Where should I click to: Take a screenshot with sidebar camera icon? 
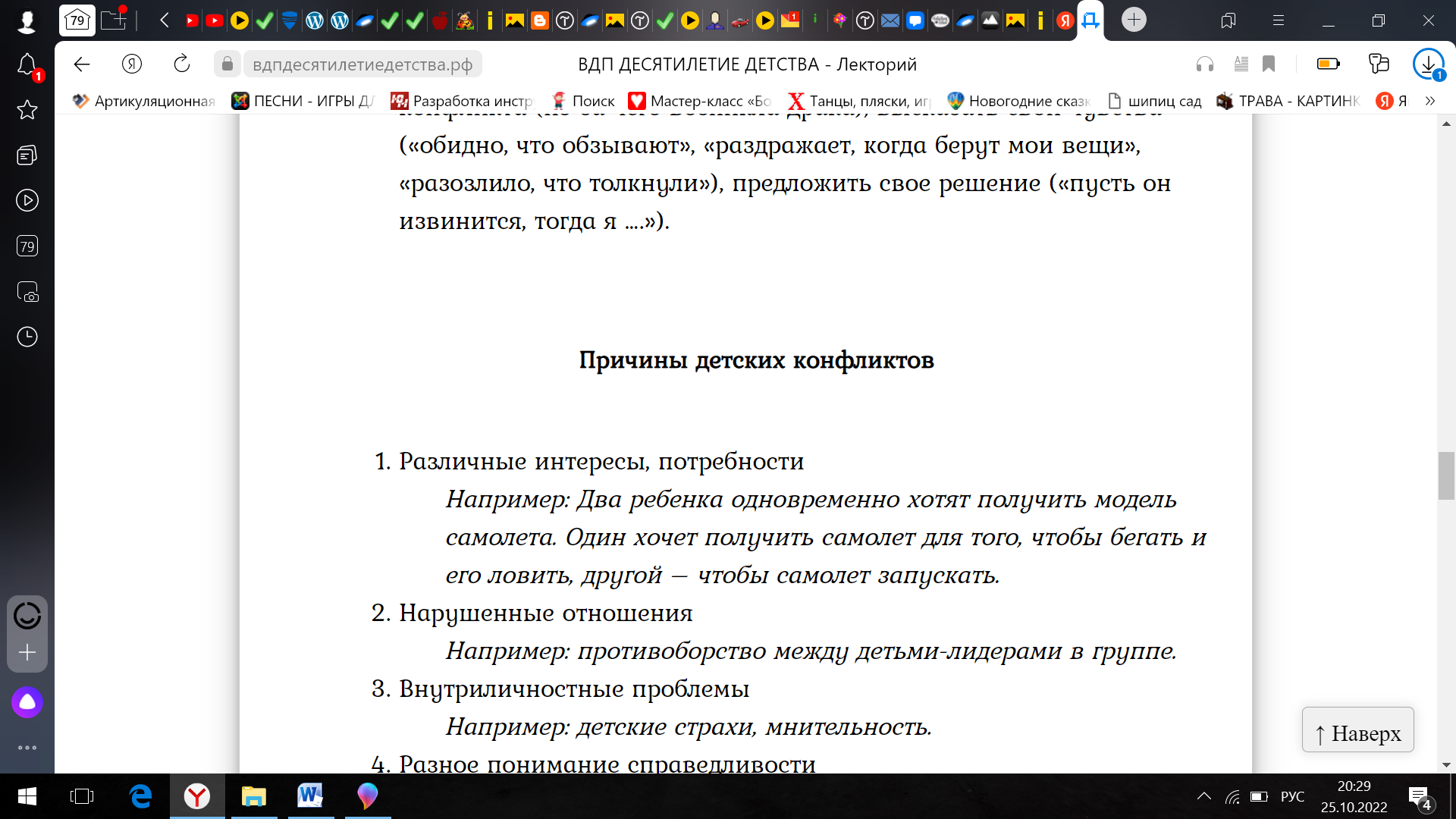click(x=27, y=291)
